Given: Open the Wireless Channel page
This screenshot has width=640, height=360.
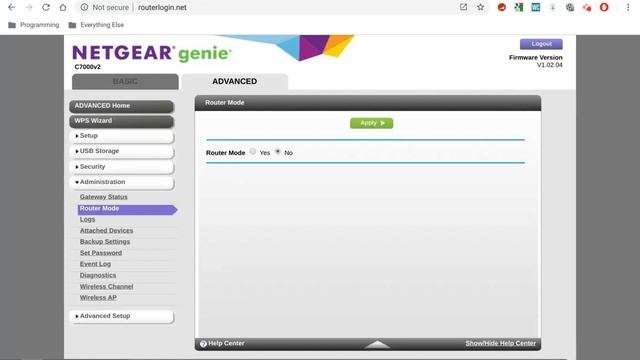Looking at the screenshot, I should click(107, 287).
